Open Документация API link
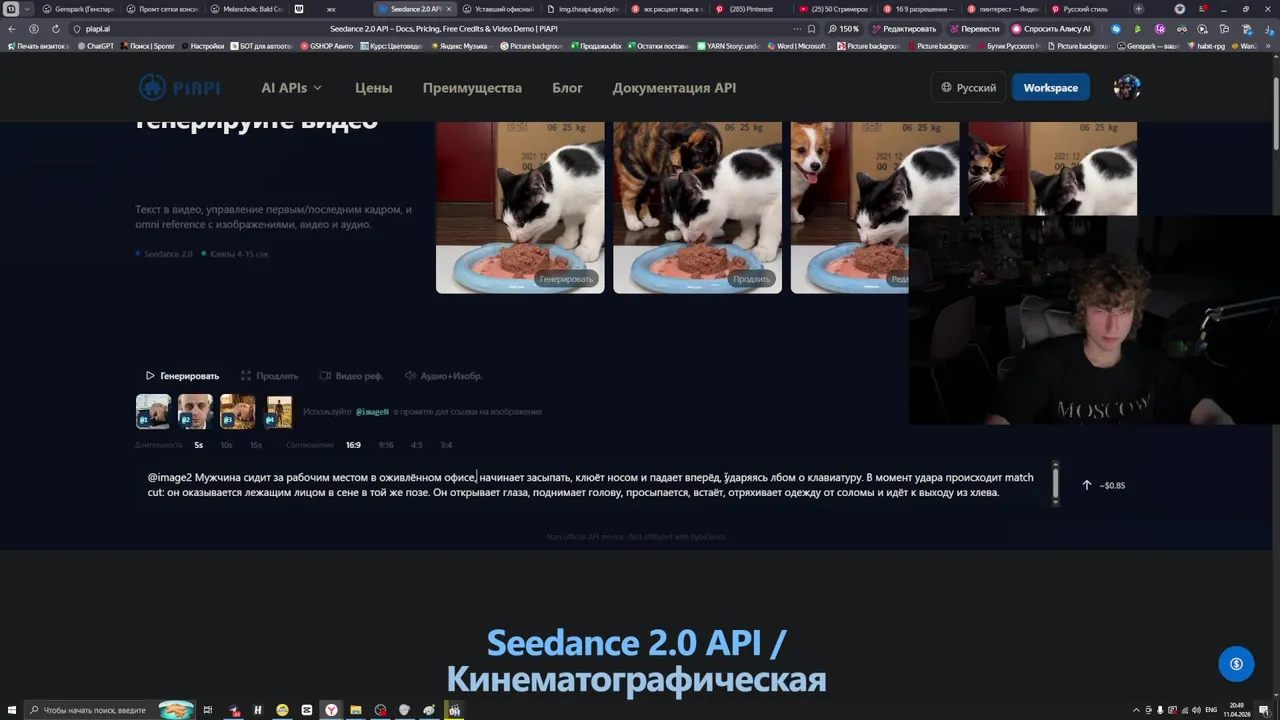Image resolution: width=1280 pixels, height=720 pixels. pos(674,88)
